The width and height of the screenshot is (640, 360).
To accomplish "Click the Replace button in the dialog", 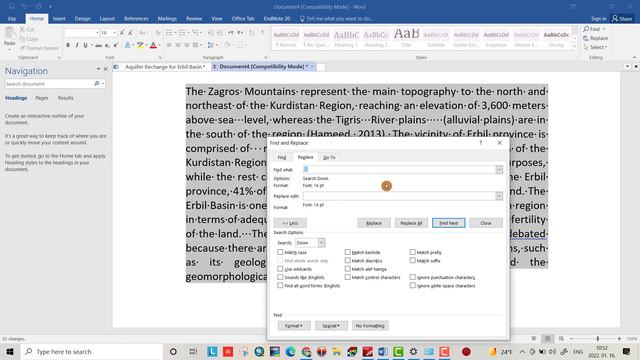I will coord(374,223).
